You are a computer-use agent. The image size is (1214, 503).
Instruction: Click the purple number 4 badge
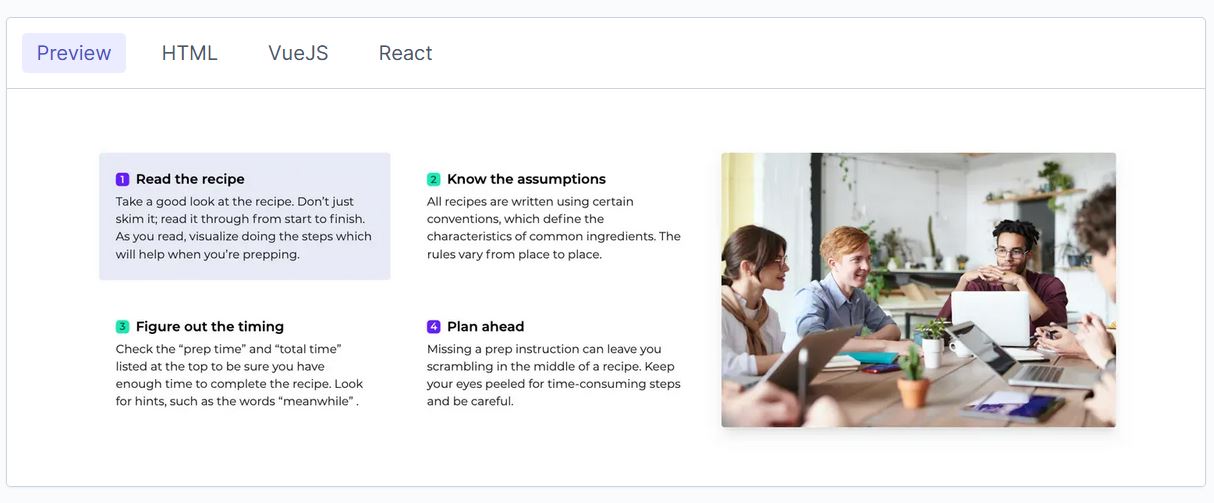433,327
